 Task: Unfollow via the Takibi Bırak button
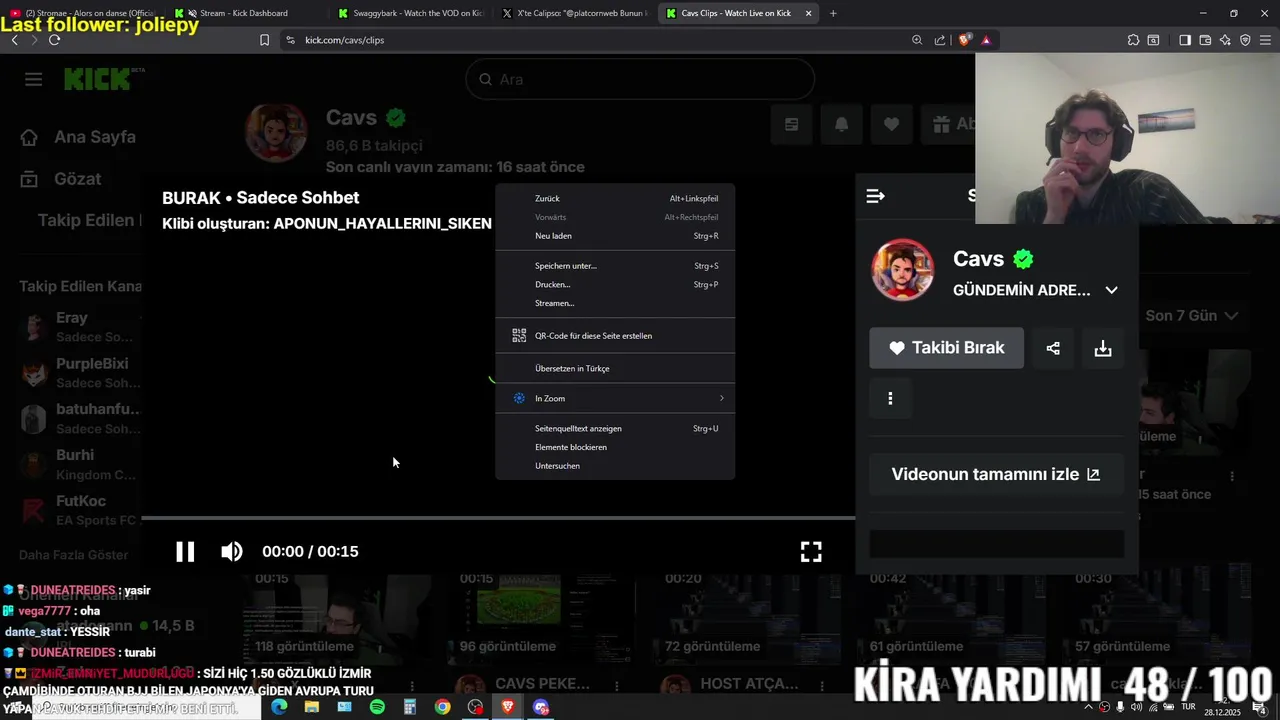coord(946,348)
